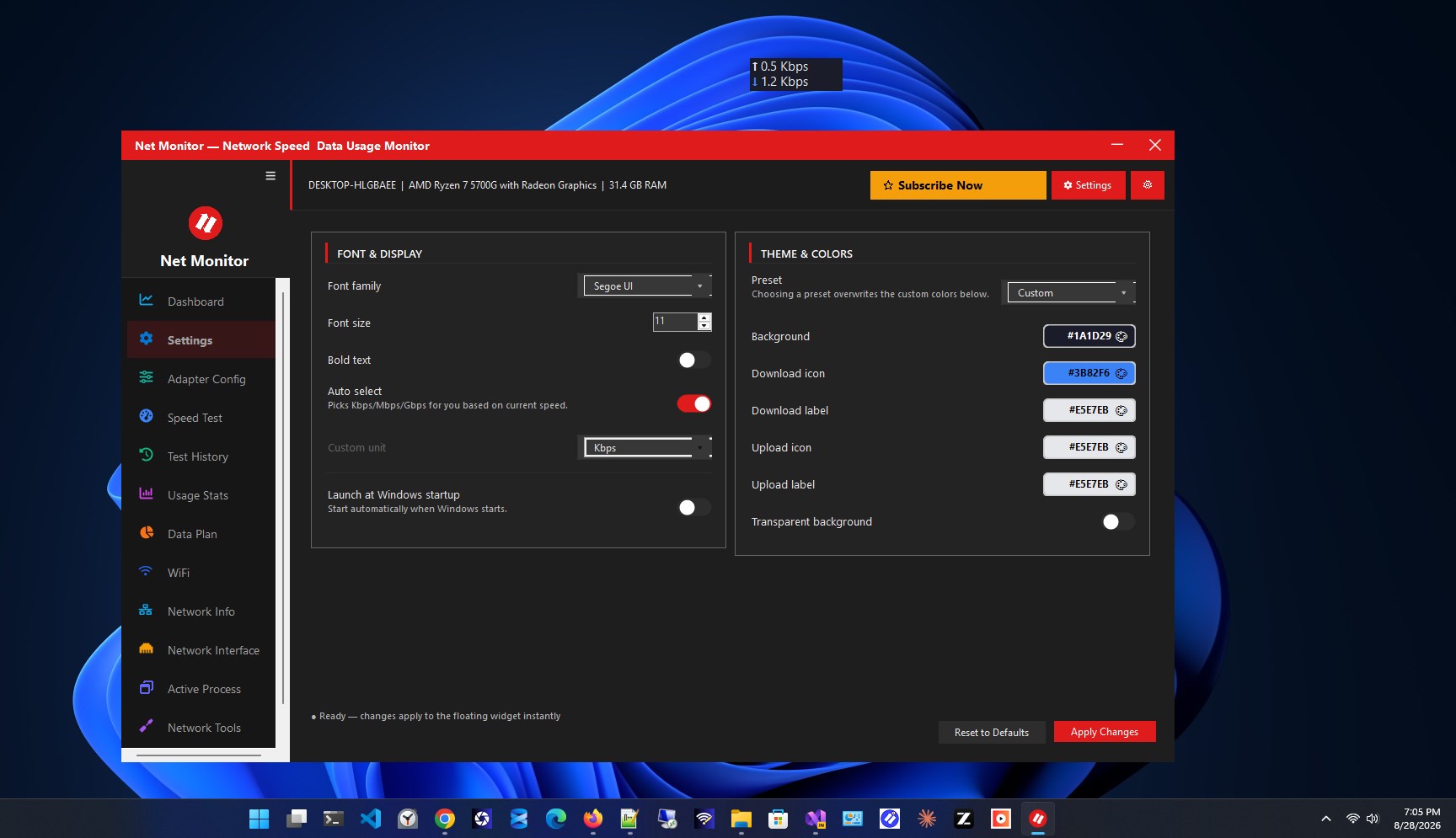1456x838 pixels.
Task: Toggle Transparent background switch
Action: coord(1118,522)
